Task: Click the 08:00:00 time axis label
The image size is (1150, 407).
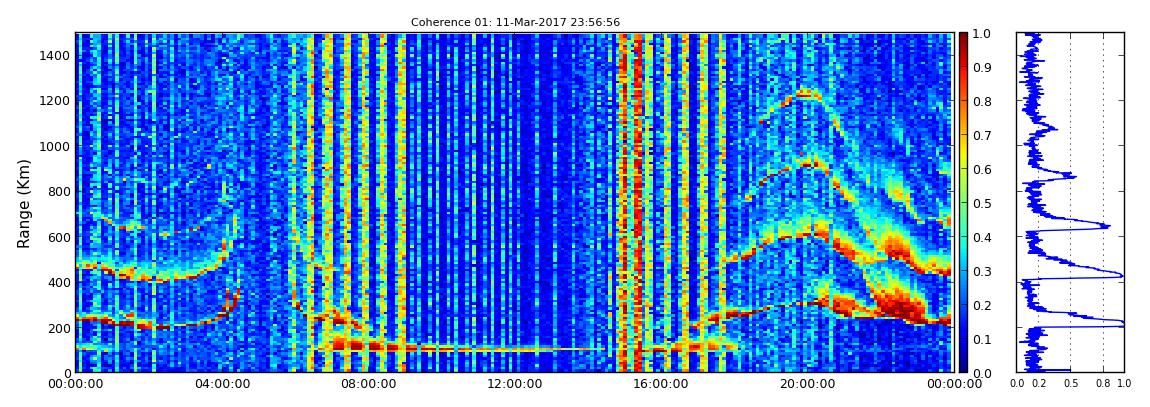Action: click(367, 384)
